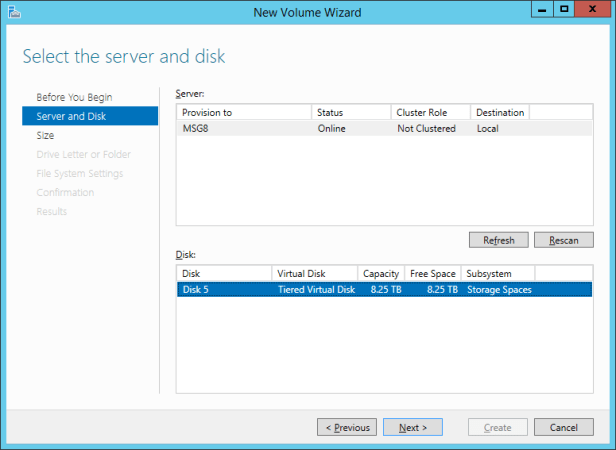The height and width of the screenshot is (450, 616).
Task: Go to Server and Disk step
Action: [71, 116]
